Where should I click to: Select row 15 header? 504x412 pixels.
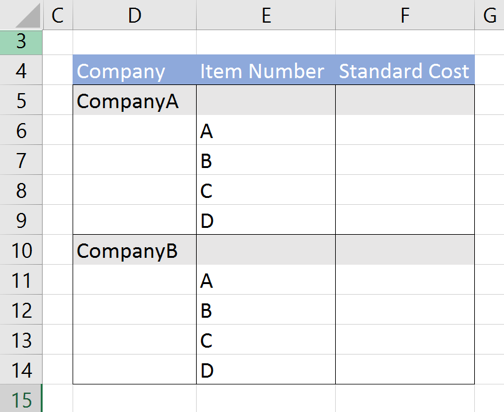point(21,399)
